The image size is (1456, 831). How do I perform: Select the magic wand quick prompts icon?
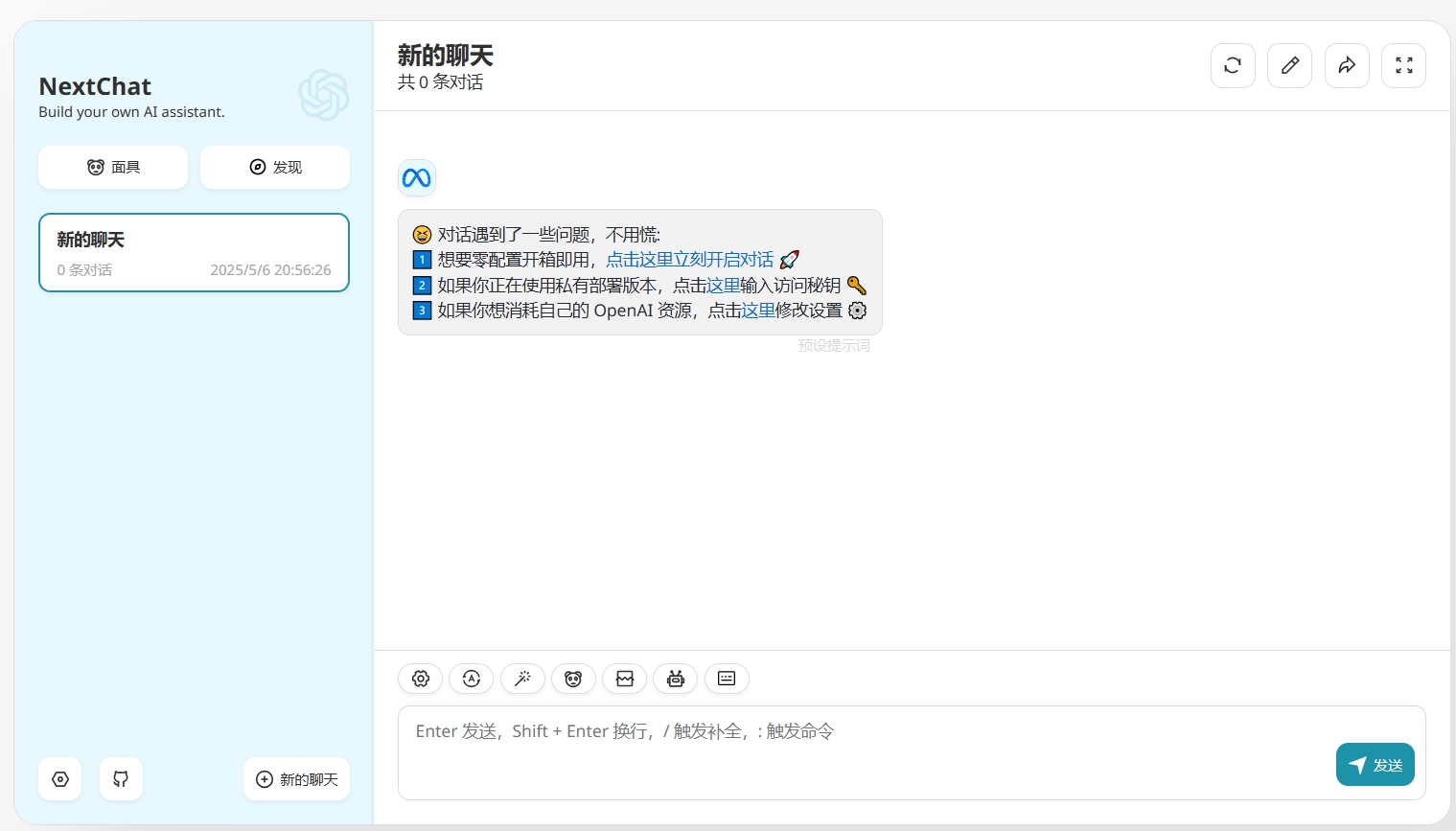[522, 679]
